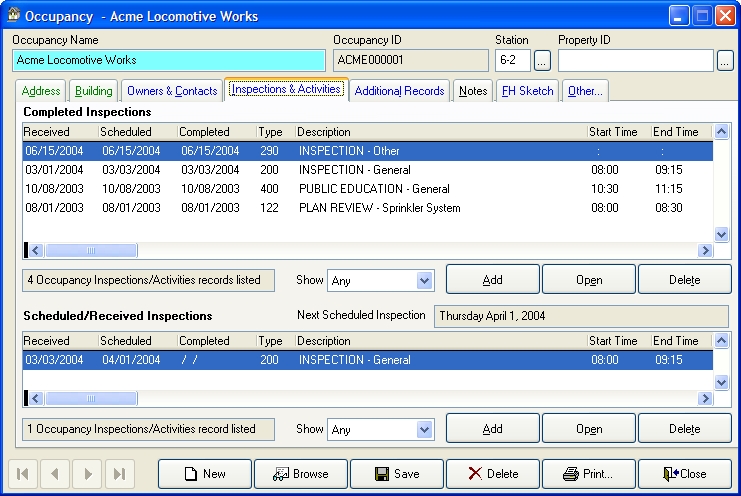Open the Additional Records tab
Viewport: 741px width, 496px height.
[399, 91]
